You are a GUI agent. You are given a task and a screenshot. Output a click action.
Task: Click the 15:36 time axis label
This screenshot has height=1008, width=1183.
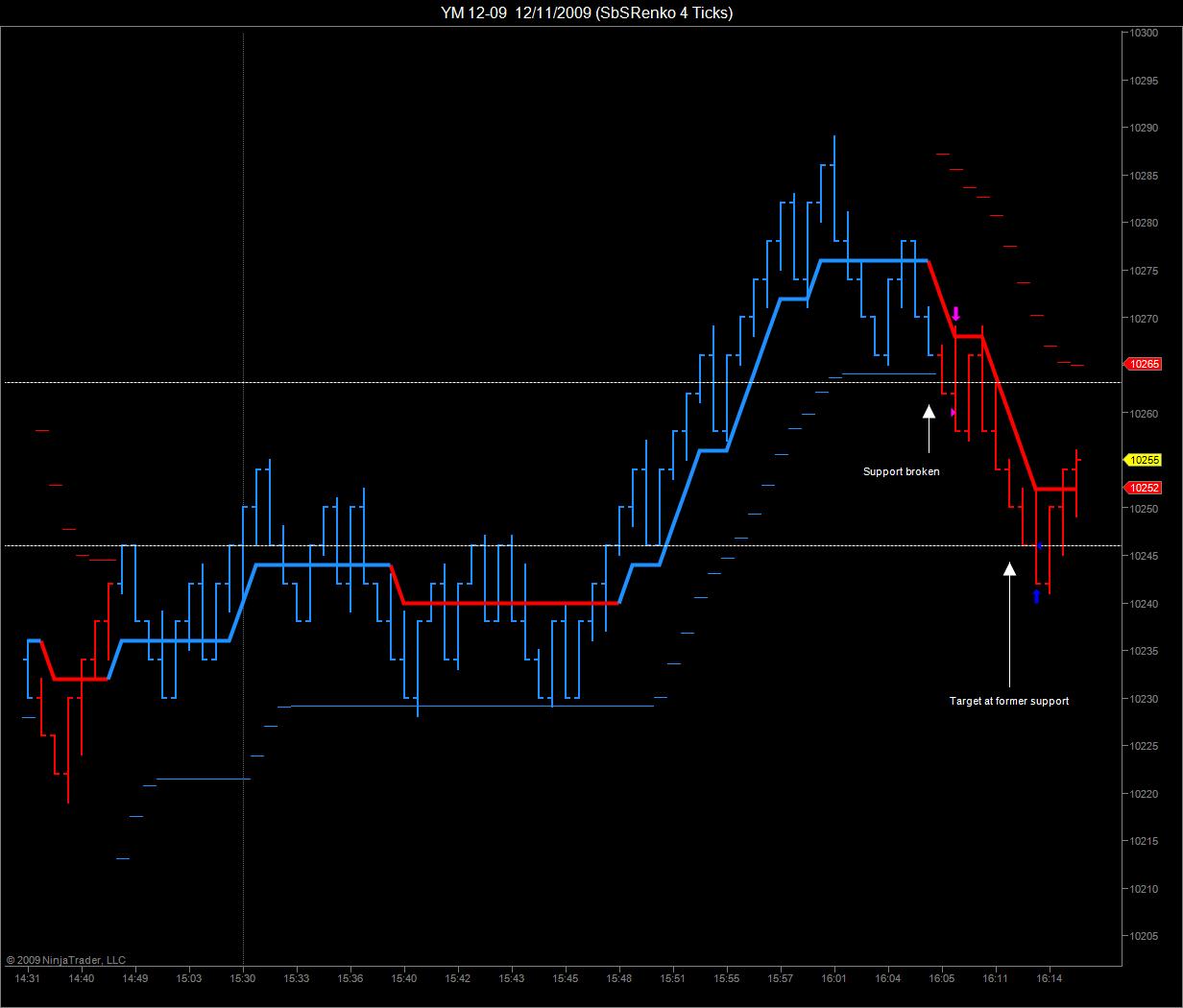350,978
